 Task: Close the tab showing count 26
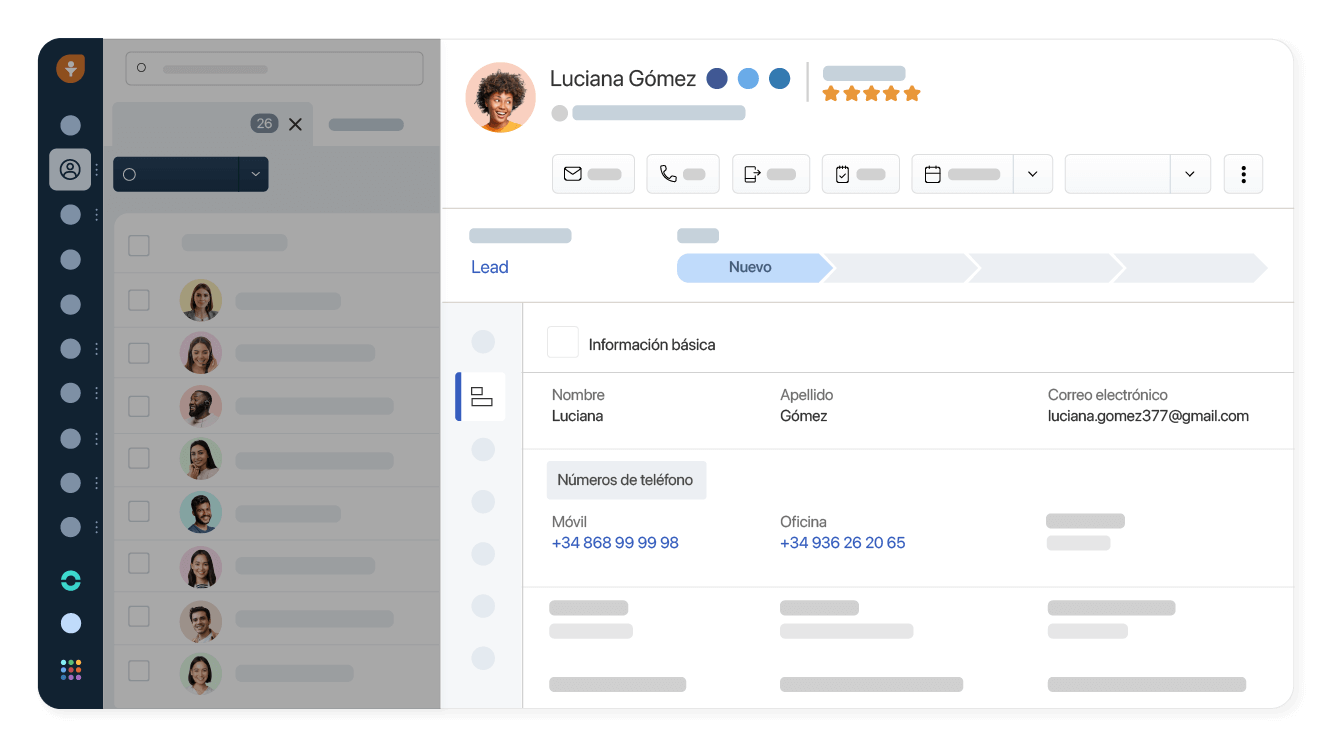tap(295, 124)
